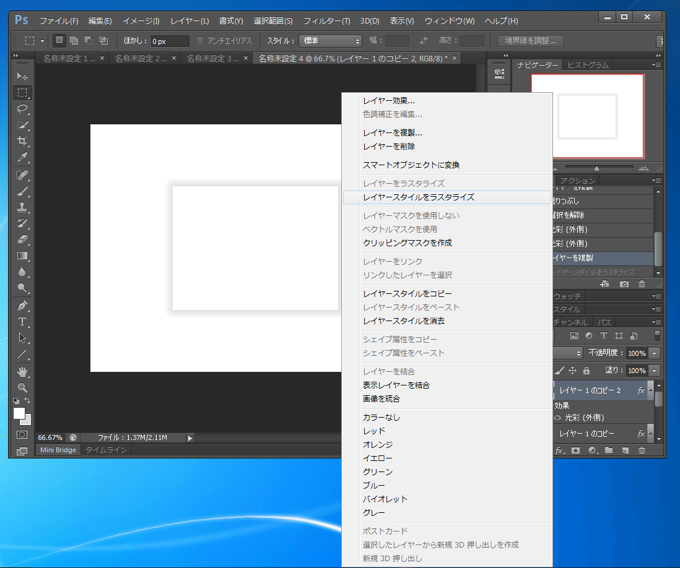Toggle subtract from selection mode
Viewport: 680px width, 568px height.
[89, 40]
